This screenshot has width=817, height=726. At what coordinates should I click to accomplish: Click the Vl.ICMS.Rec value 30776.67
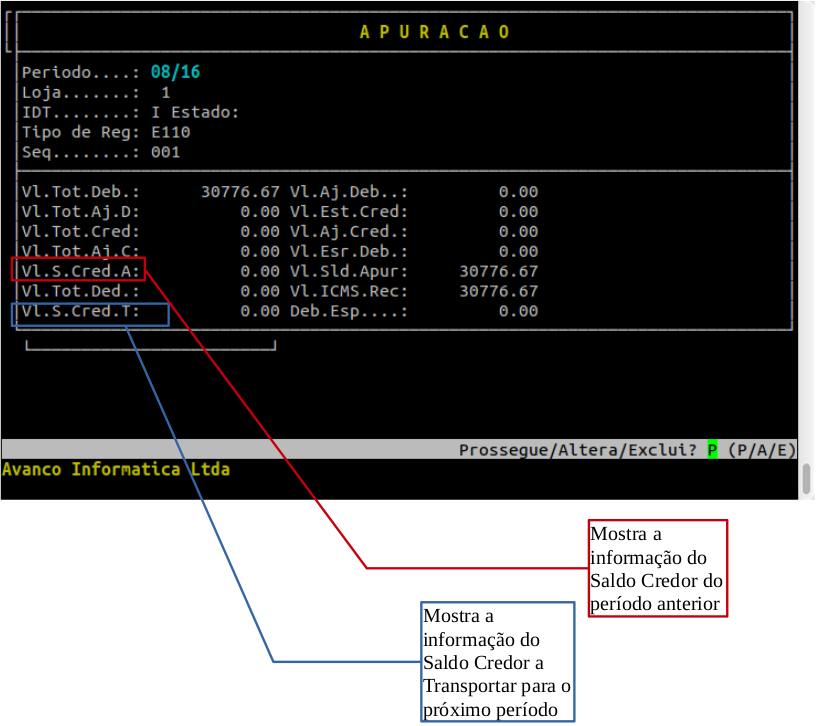coord(498,291)
